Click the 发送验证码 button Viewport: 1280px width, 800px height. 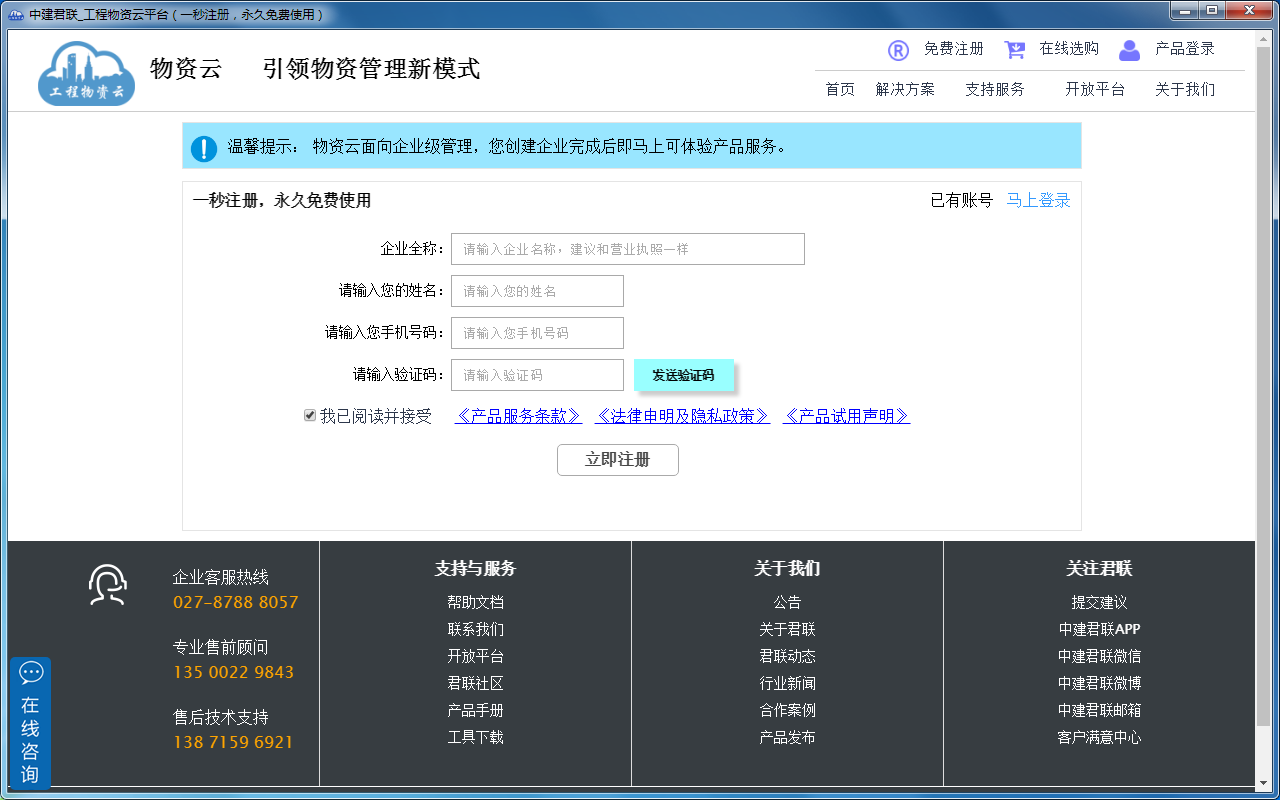pos(683,373)
